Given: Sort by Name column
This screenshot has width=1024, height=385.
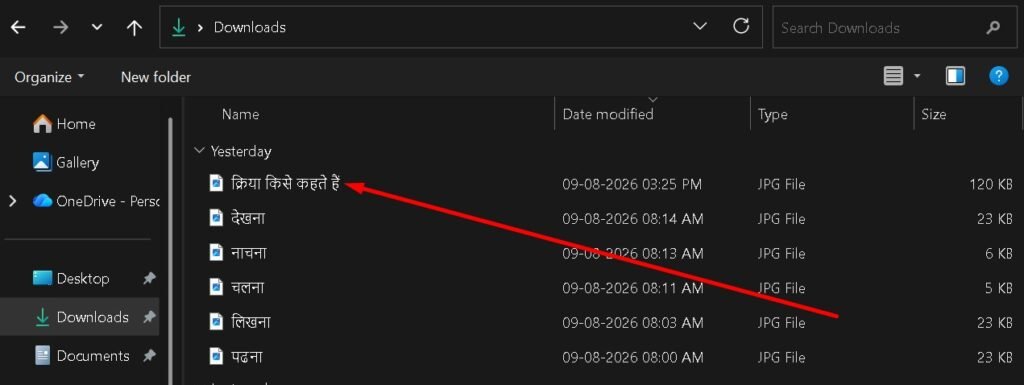Looking at the screenshot, I should click(x=240, y=114).
